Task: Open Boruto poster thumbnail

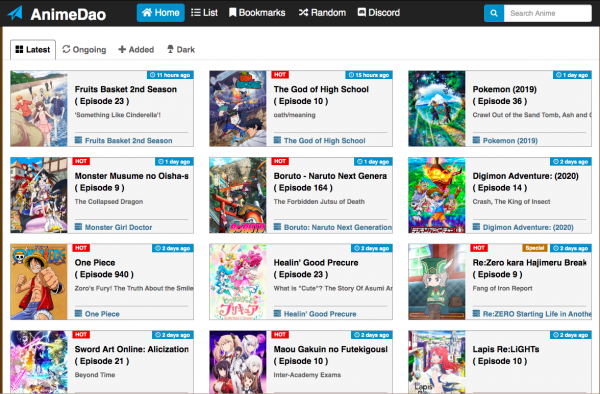Action: coord(238,195)
